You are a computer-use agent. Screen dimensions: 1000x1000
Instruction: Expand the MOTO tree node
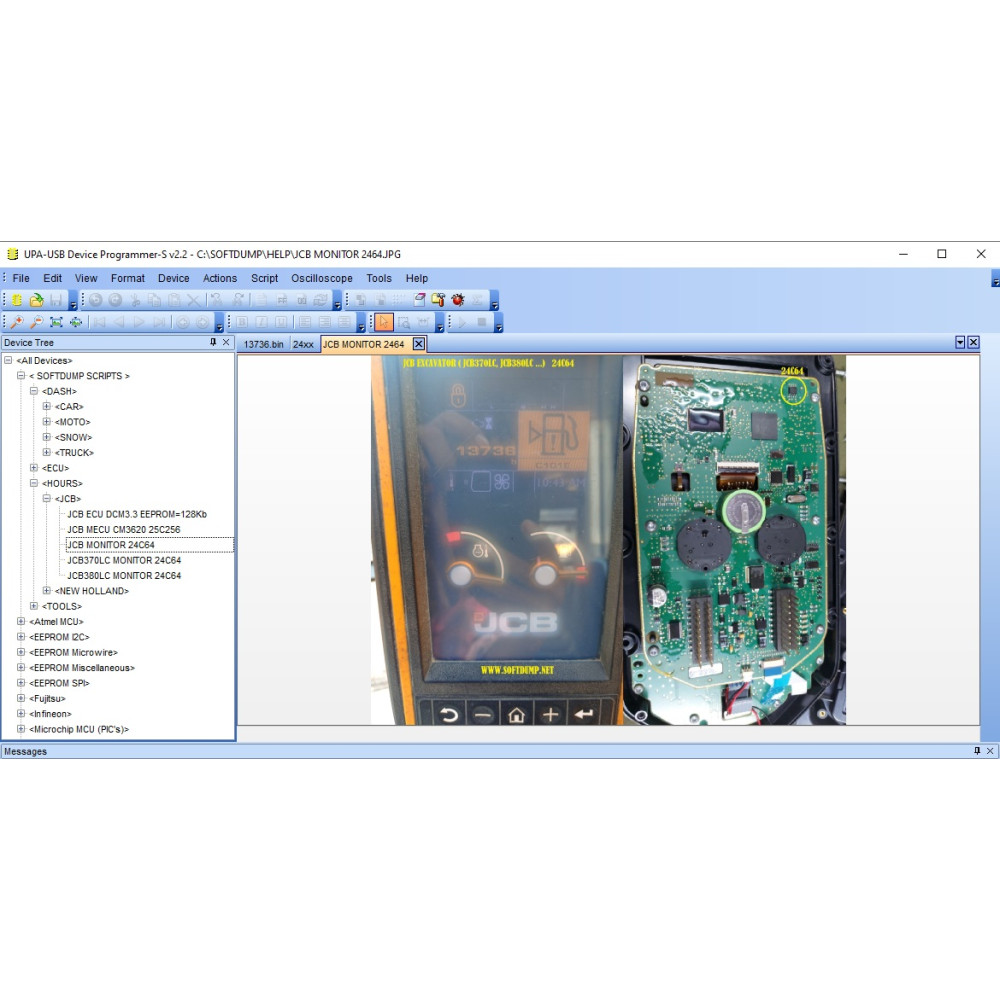pos(47,422)
